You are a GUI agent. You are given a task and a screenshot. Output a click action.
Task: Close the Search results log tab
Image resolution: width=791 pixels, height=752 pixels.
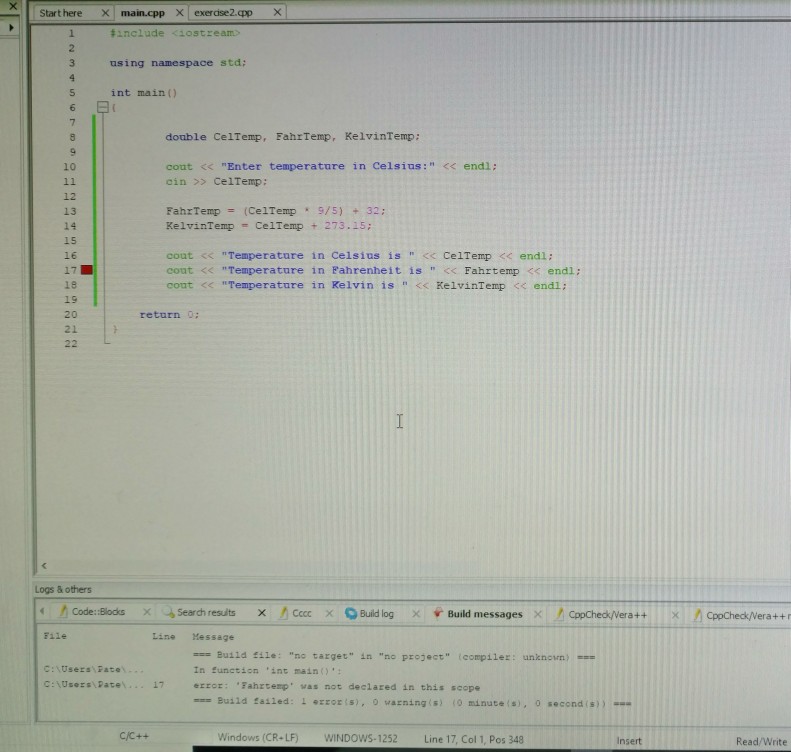coord(262,613)
